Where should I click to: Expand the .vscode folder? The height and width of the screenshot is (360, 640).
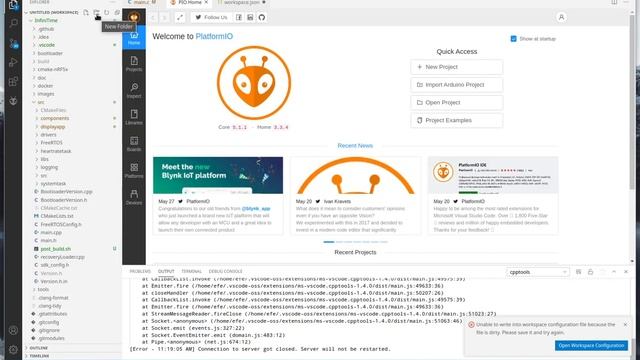[47, 45]
